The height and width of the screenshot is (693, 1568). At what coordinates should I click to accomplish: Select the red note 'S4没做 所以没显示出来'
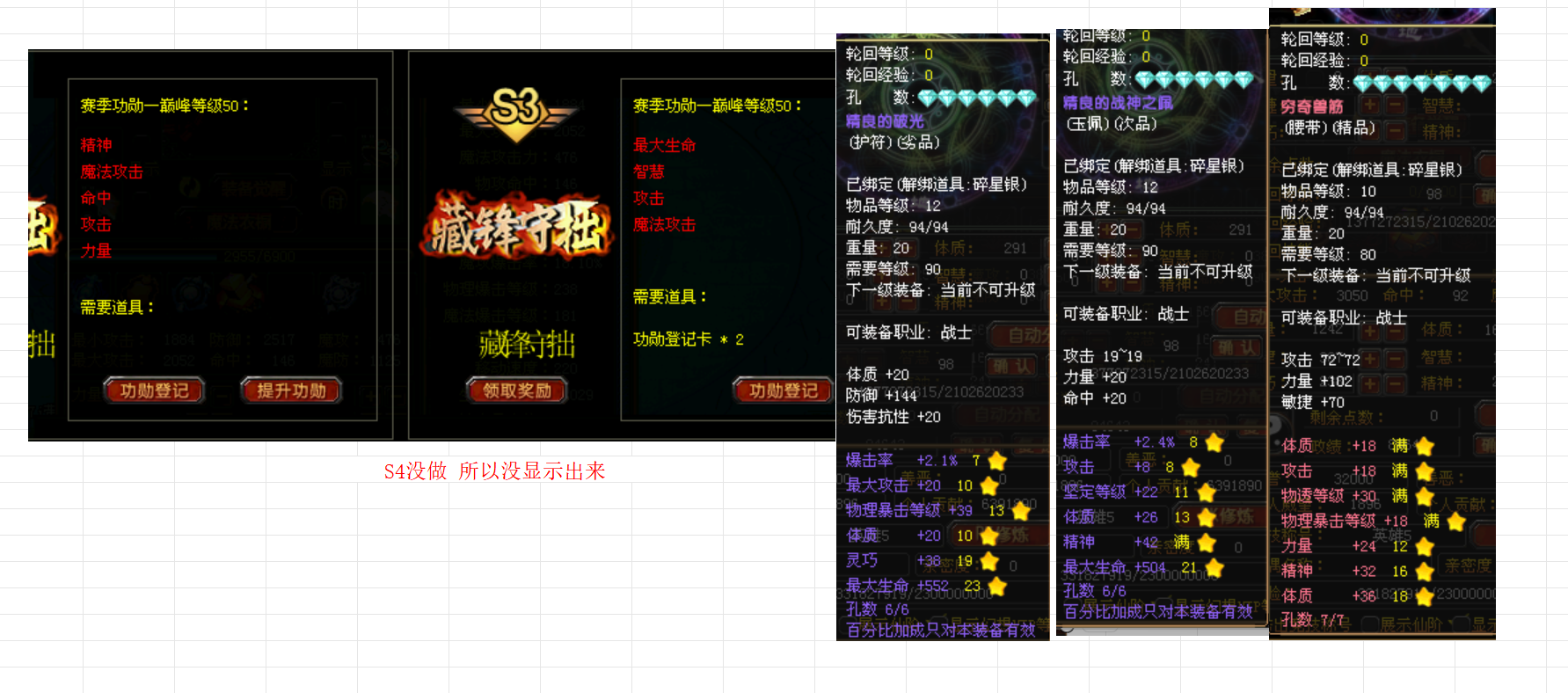495,471
